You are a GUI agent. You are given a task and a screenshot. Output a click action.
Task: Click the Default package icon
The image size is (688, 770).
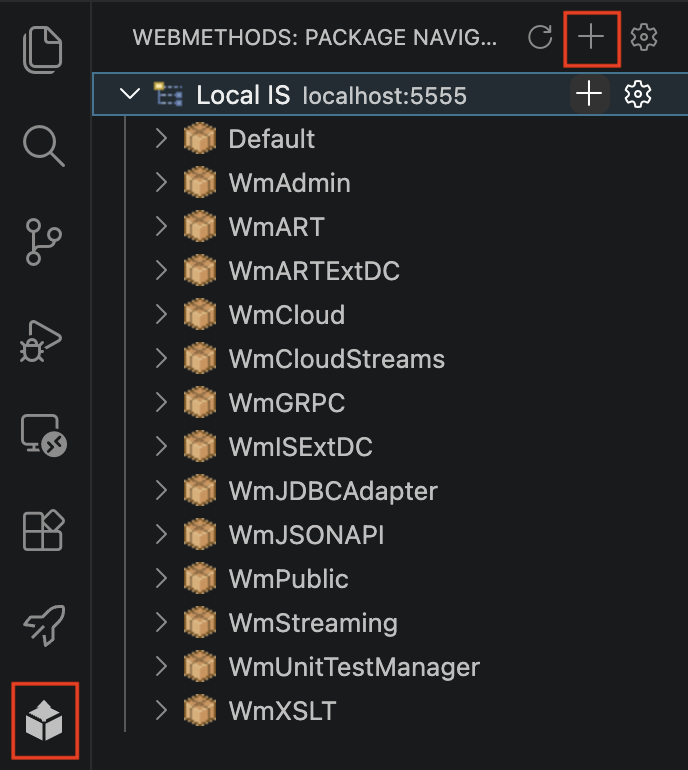(x=200, y=138)
